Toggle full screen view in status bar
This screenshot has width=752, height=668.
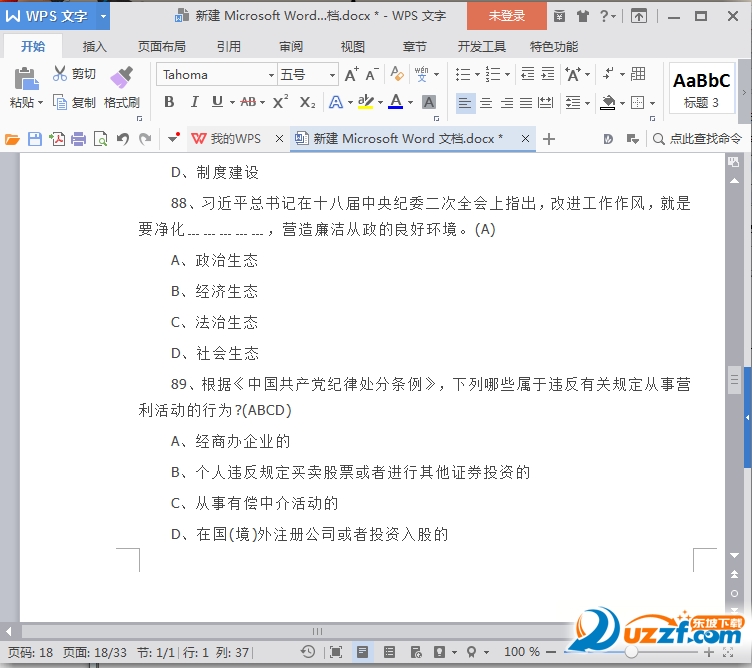336,652
